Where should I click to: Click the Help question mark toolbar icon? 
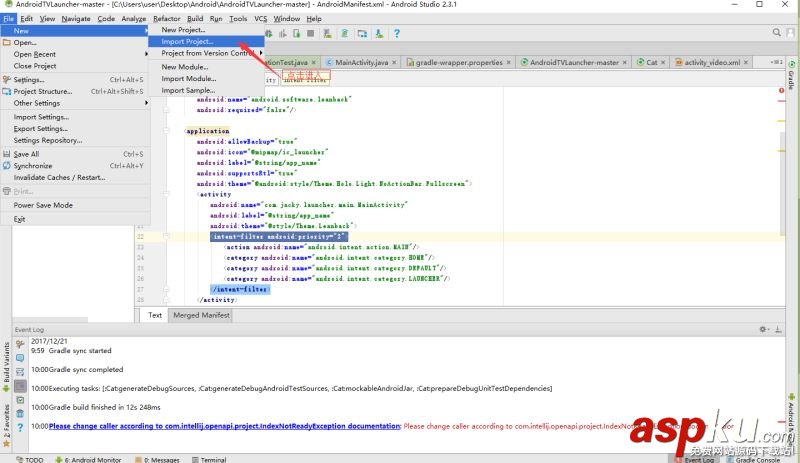click(x=397, y=34)
